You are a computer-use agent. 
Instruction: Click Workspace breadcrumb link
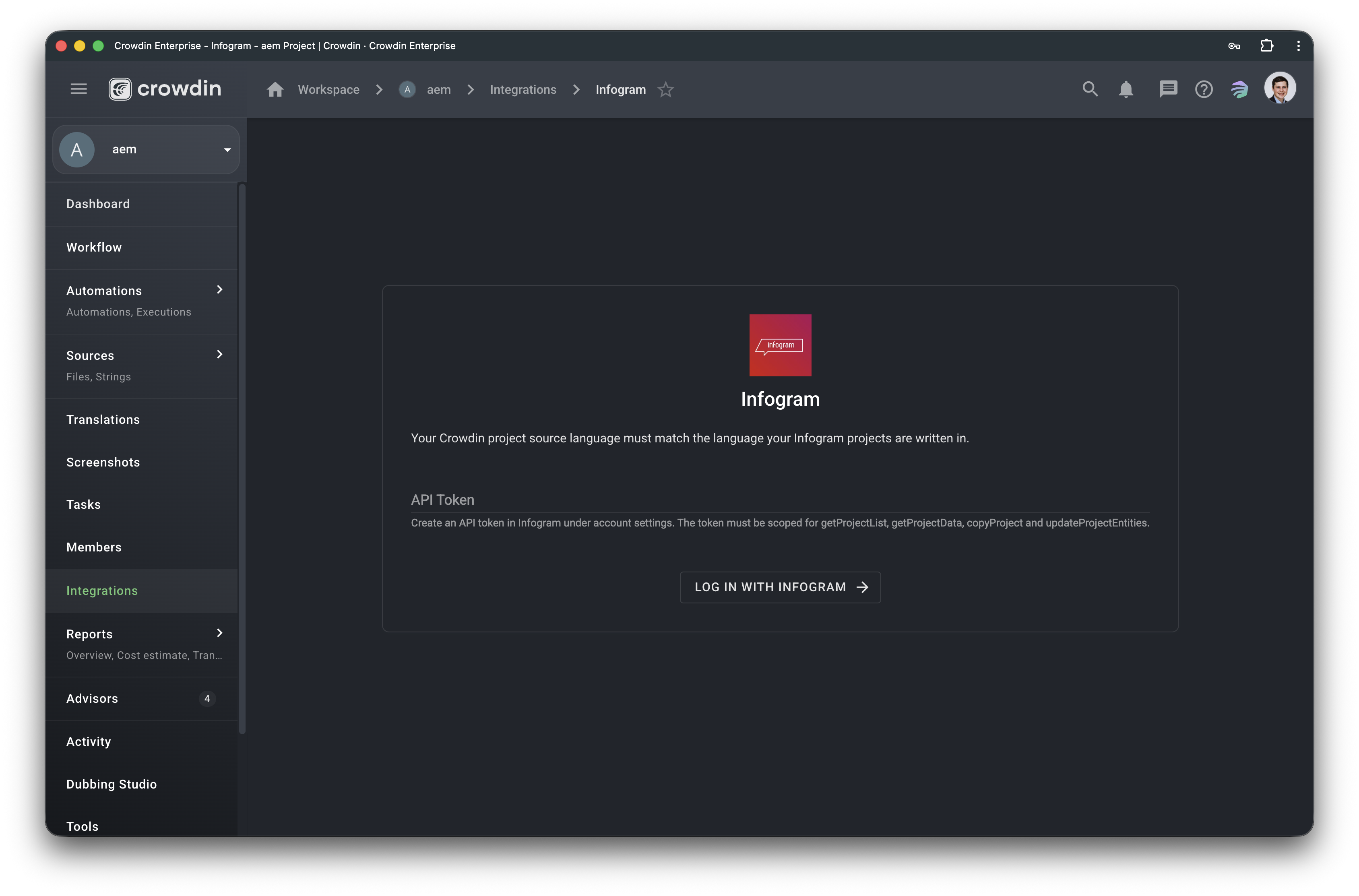328,90
